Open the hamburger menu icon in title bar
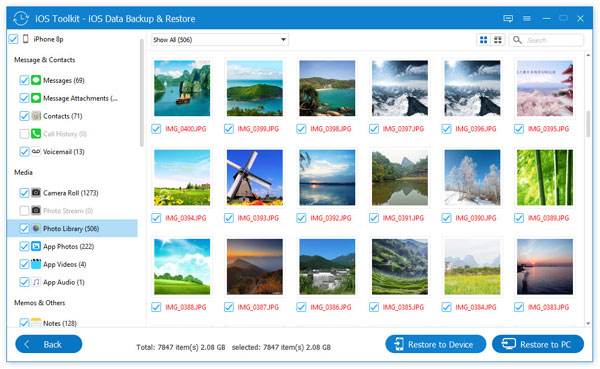This screenshot has width=600, height=369. pos(527,18)
